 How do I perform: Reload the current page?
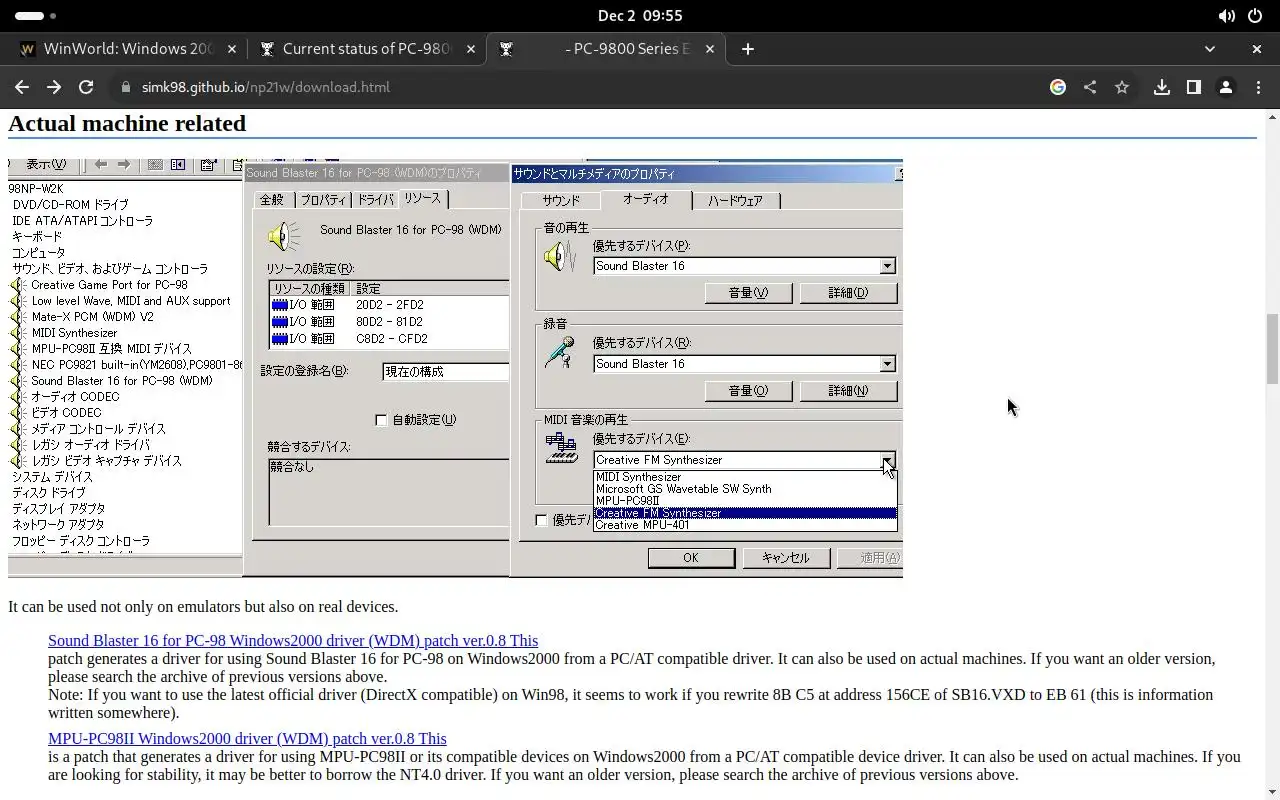pos(86,87)
